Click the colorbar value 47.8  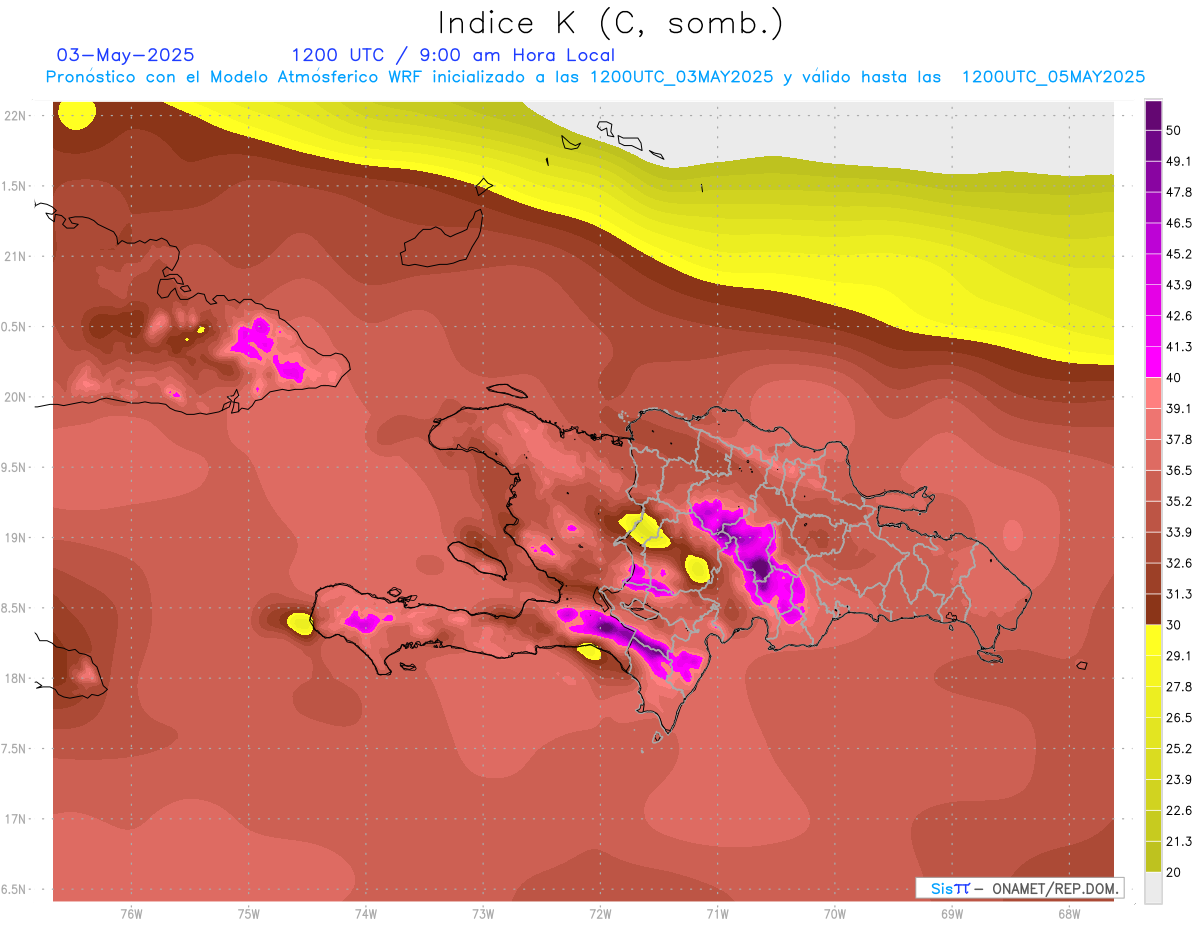(x=1178, y=192)
